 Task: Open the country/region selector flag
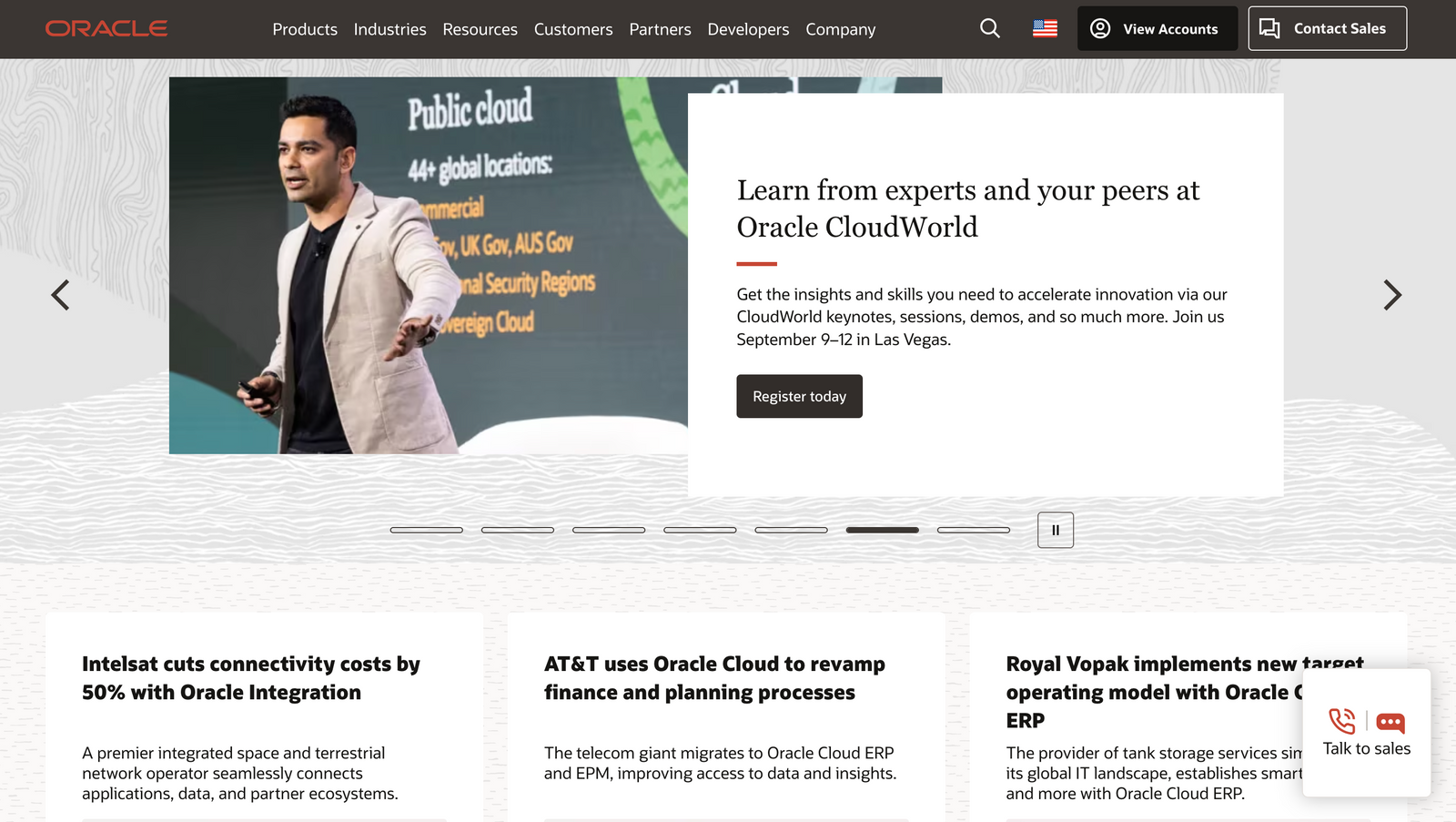(1044, 28)
